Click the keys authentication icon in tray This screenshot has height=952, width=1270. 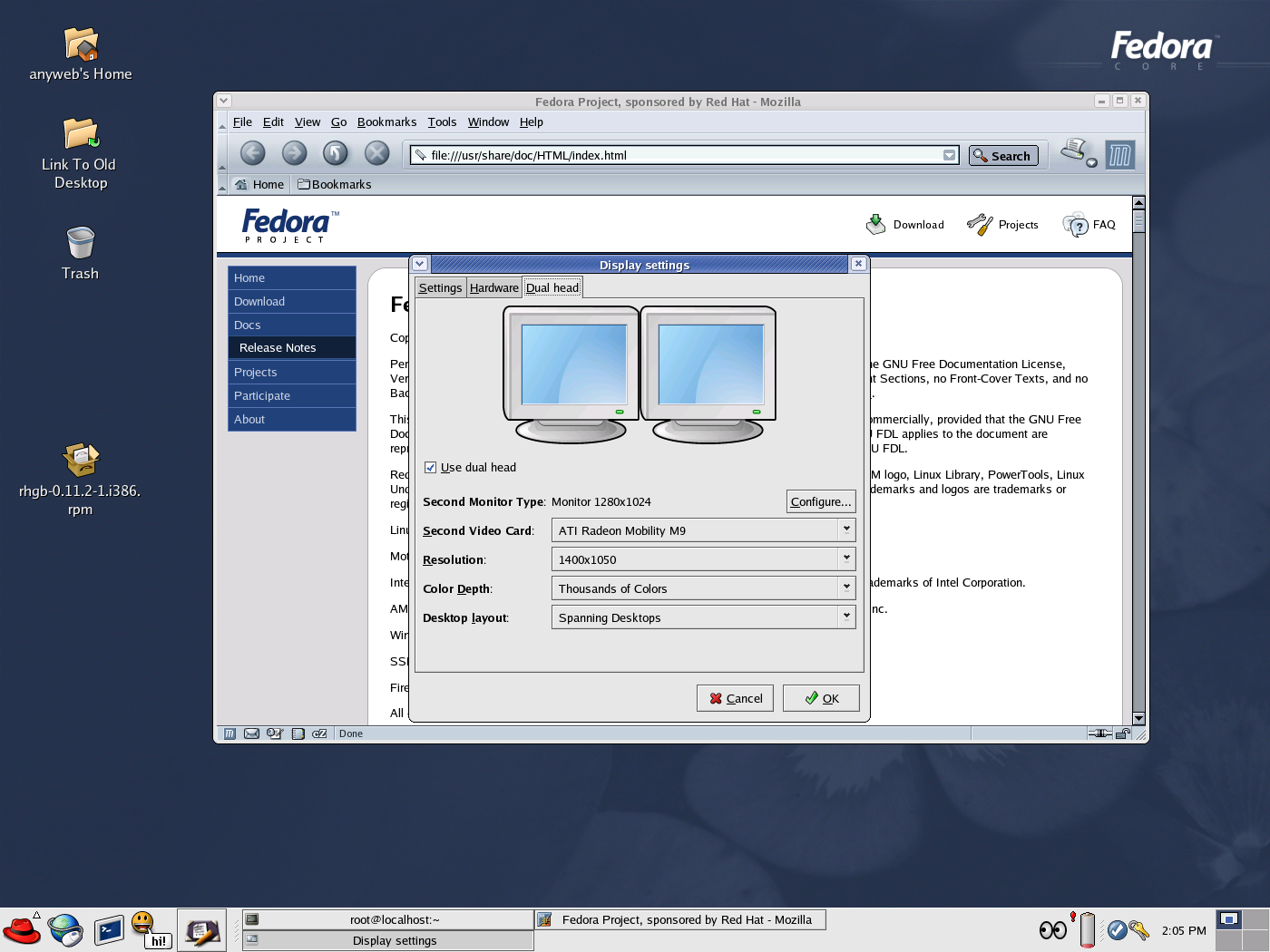tap(1138, 930)
